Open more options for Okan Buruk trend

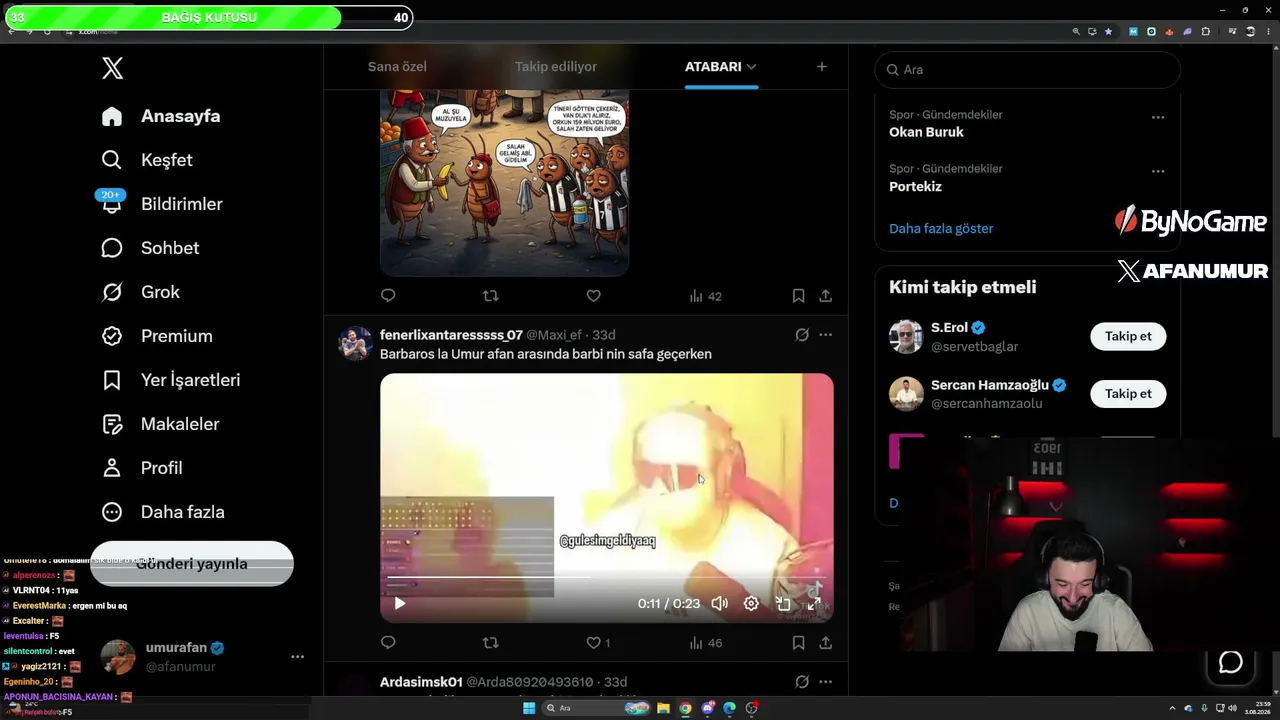click(x=1158, y=117)
